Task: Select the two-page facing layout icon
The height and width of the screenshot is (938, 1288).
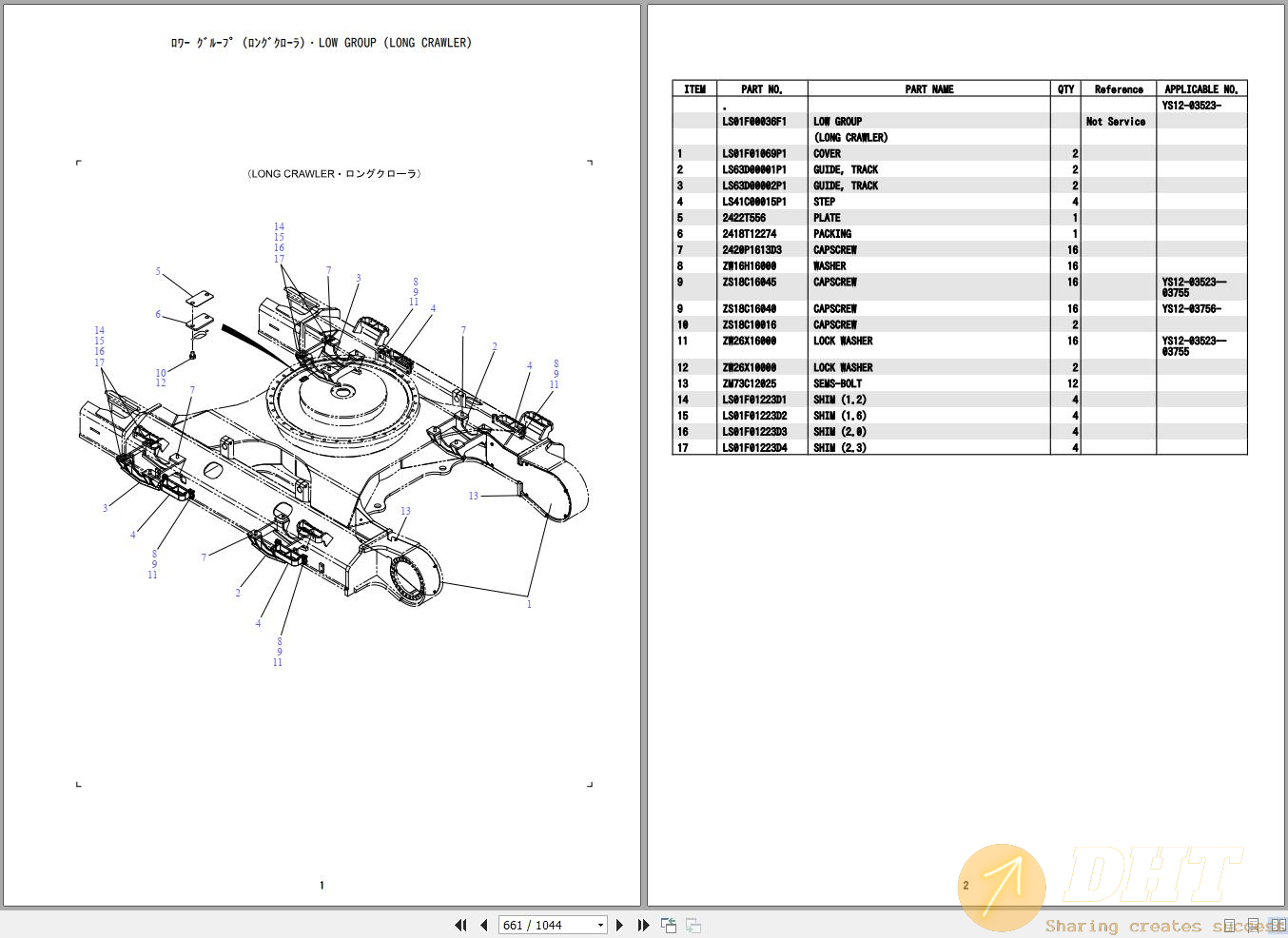Action: tap(1278, 926)
